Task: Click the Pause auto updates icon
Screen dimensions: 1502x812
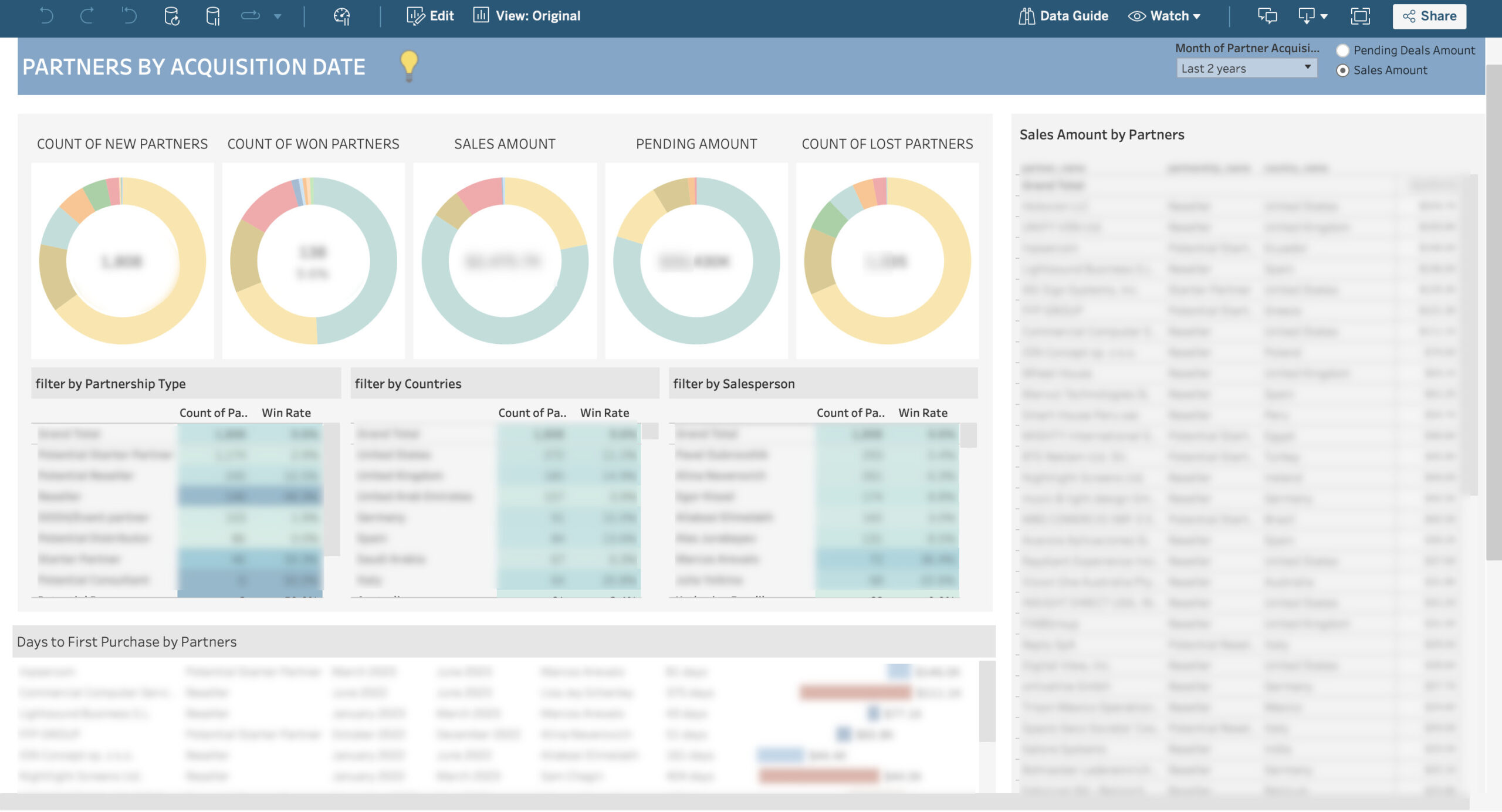Action: [x=213, y=16]
